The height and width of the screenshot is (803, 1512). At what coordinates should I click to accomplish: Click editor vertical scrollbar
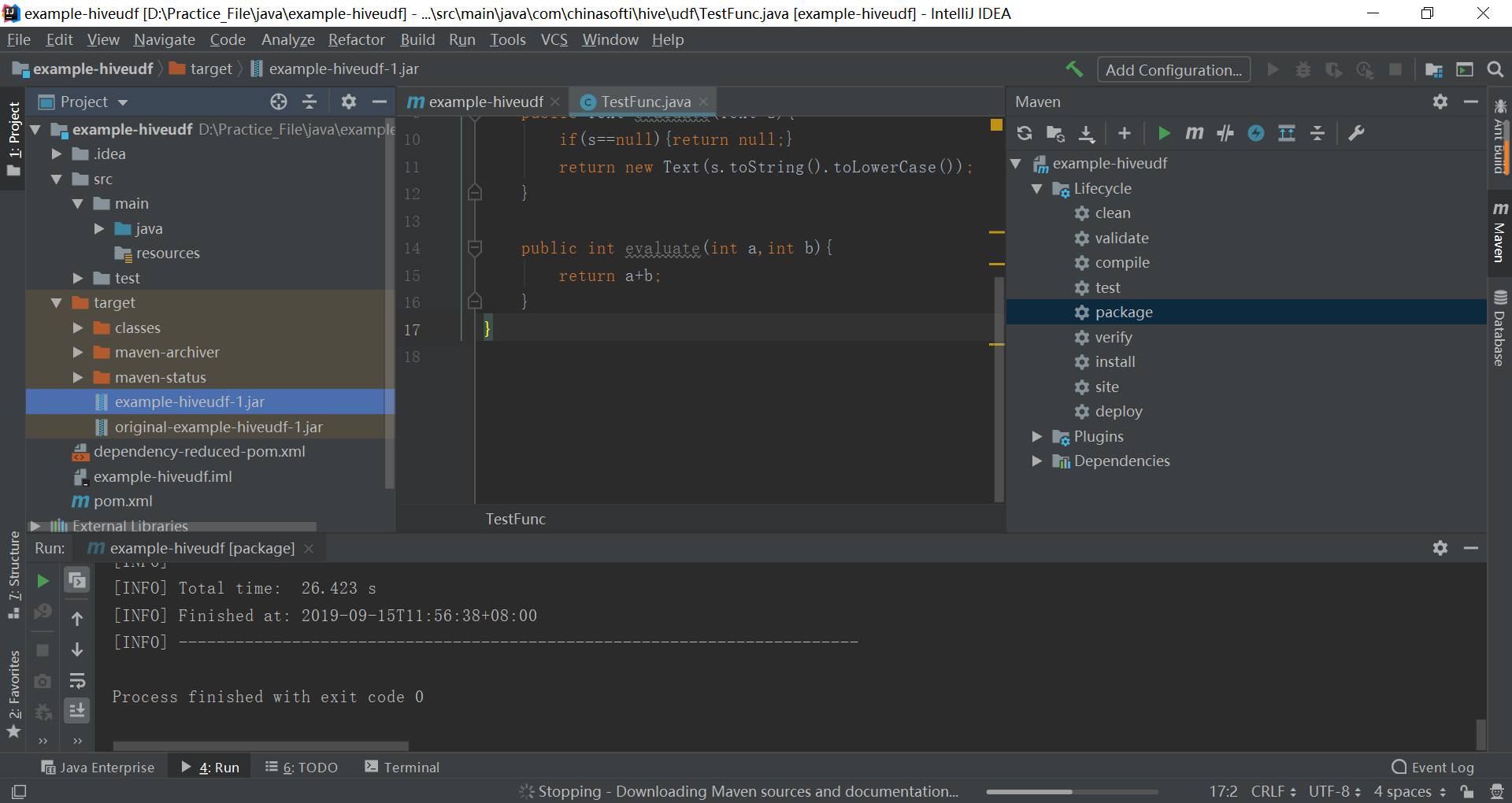999,389
